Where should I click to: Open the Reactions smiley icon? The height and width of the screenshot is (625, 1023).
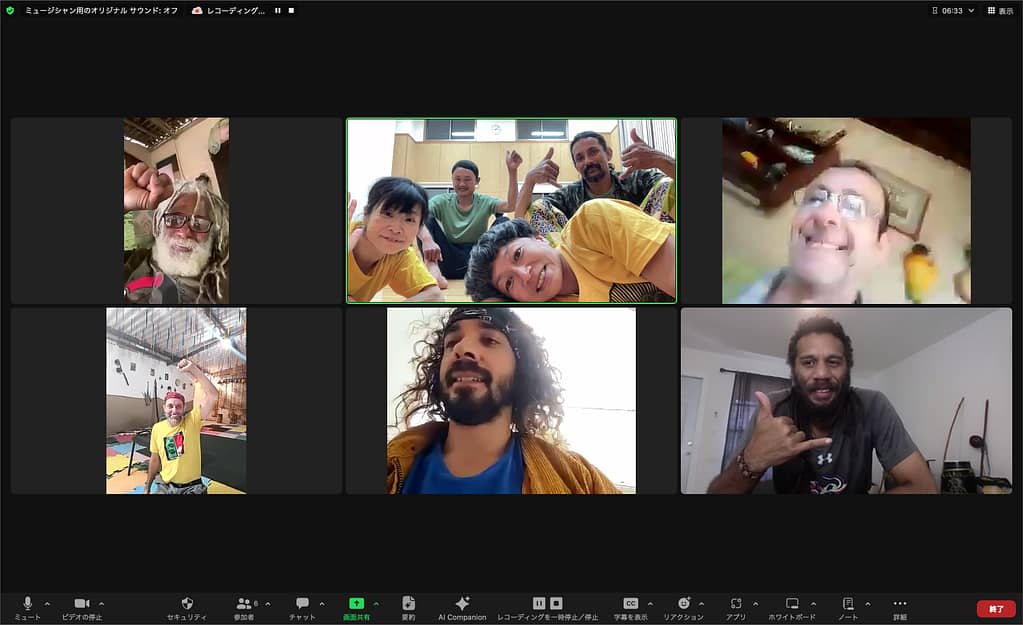point(683,603)
